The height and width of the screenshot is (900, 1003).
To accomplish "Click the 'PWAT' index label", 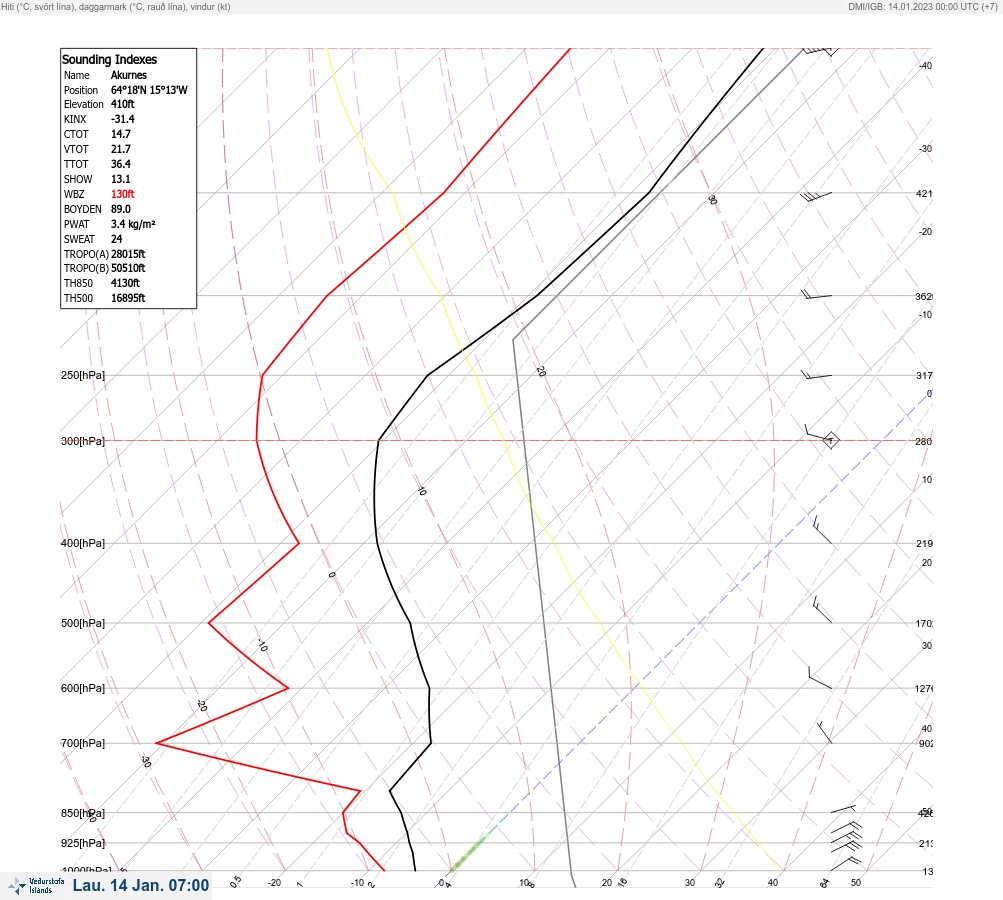I will [x=76, y=224].
